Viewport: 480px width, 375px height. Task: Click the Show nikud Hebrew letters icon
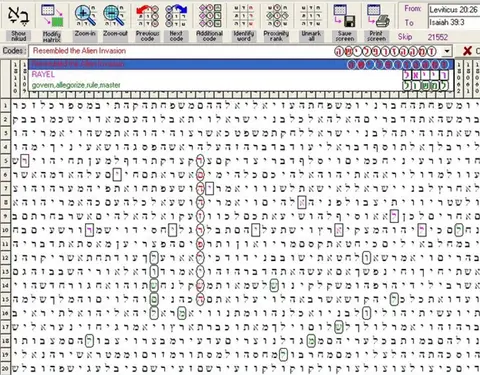[19, 16]
